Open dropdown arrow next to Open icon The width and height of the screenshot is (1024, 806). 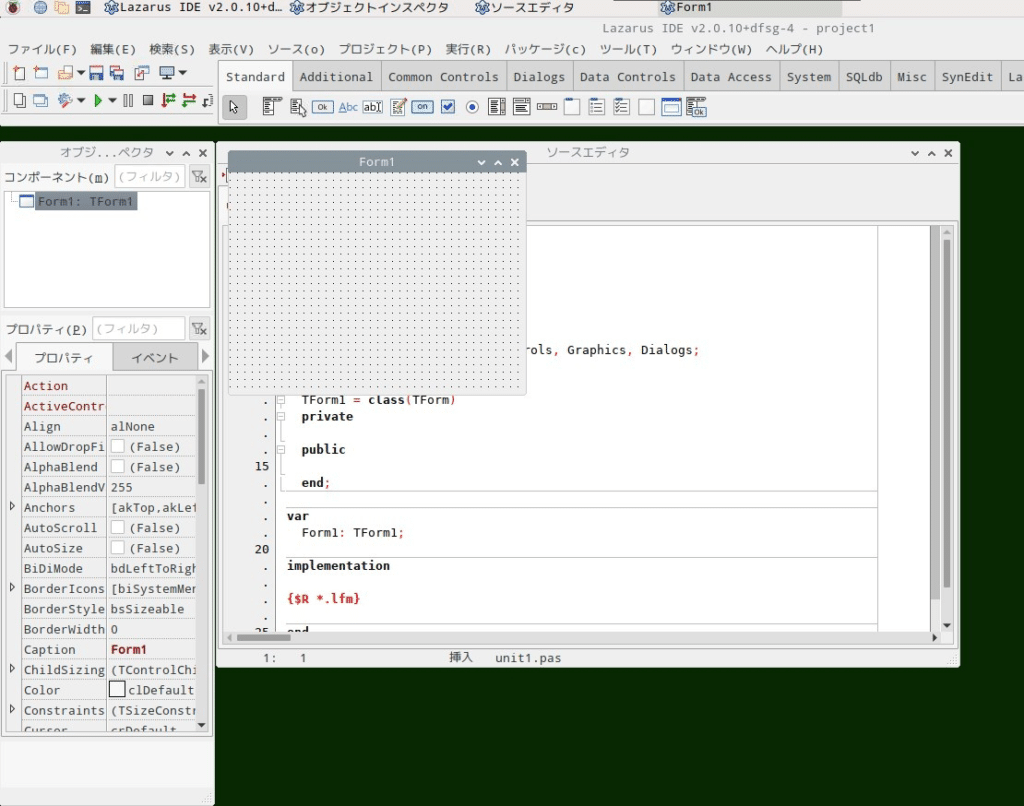81,73
